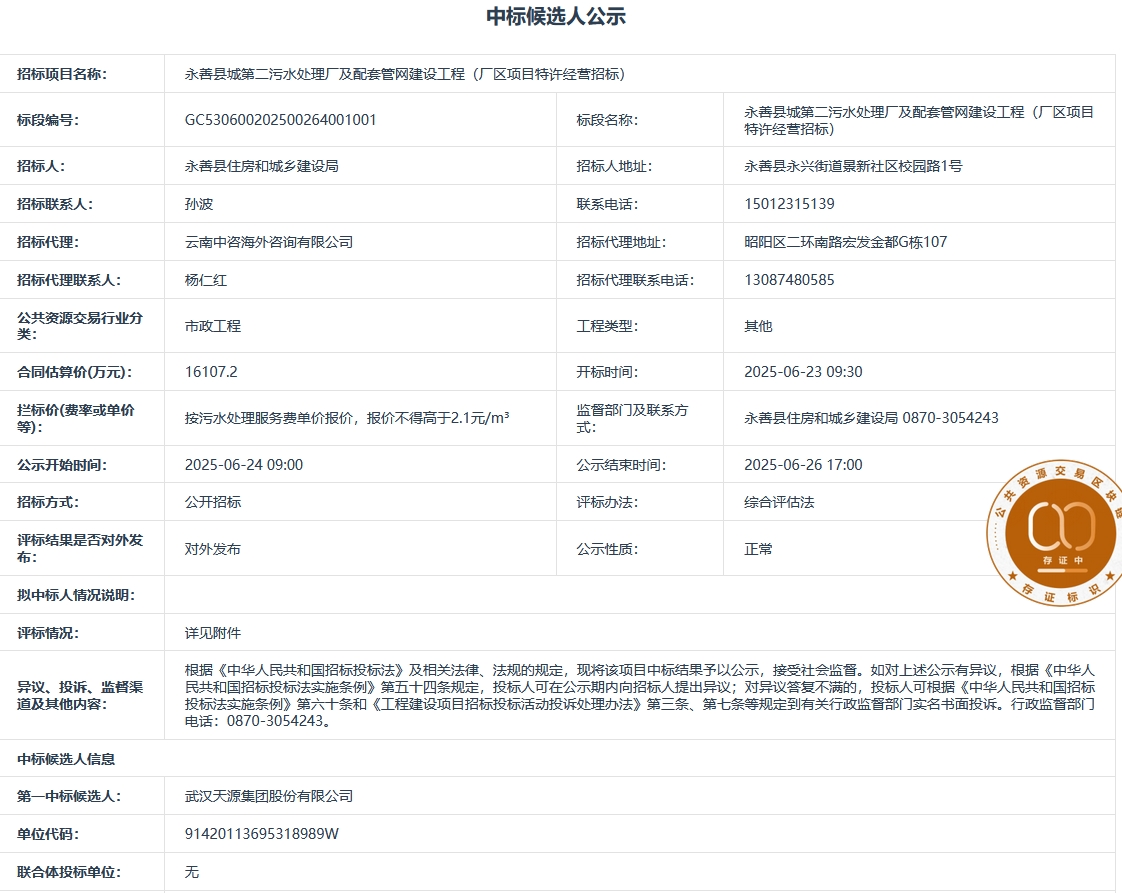The width and height of the screenshot is (1122, 893).
Task: Click the objection and complaint channels paragraph
Action: coord(640,696)
